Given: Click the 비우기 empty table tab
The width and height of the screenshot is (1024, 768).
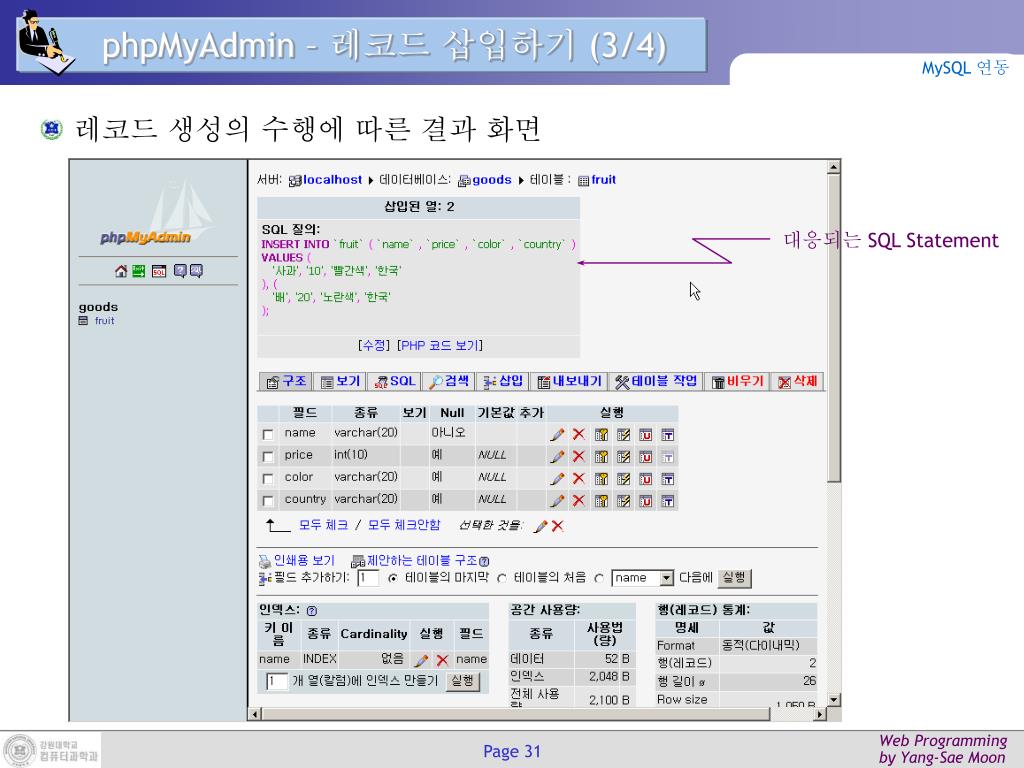Looking at the screenshot, I should click(x=737, y=381).
